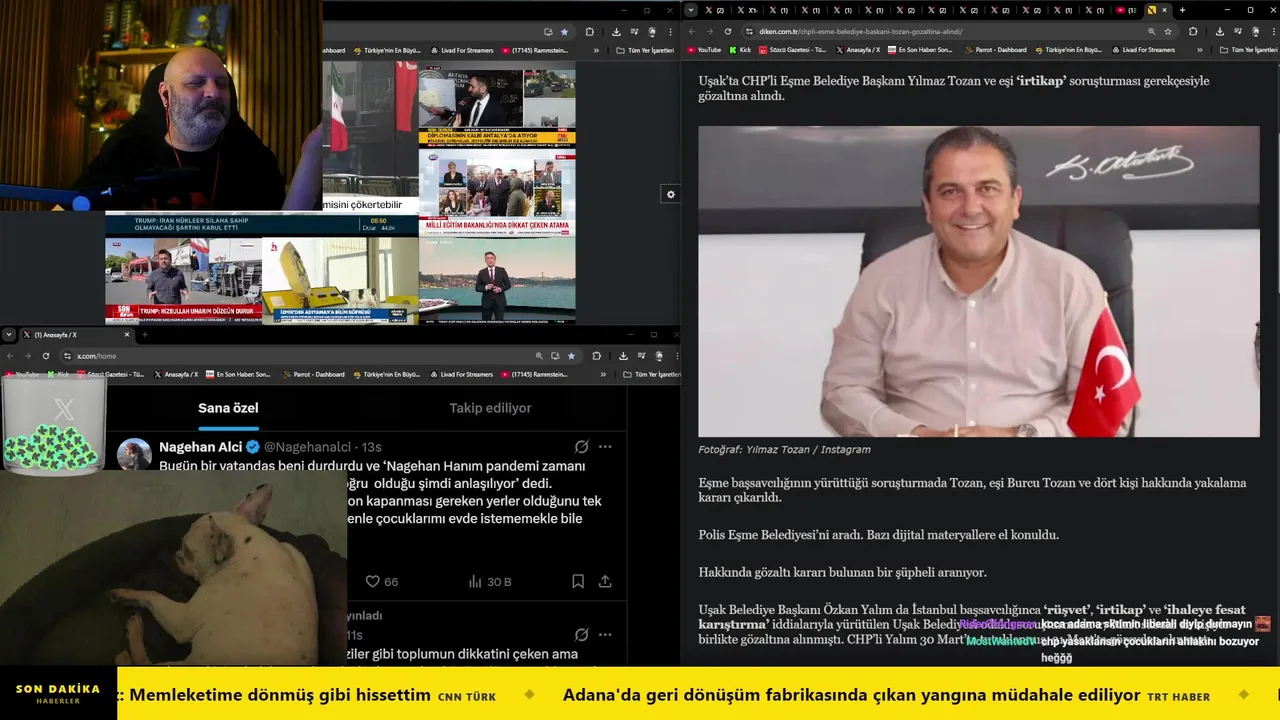Open the Yılmaz Tozan article photo

pyautogui.click(x=979, y=281)
